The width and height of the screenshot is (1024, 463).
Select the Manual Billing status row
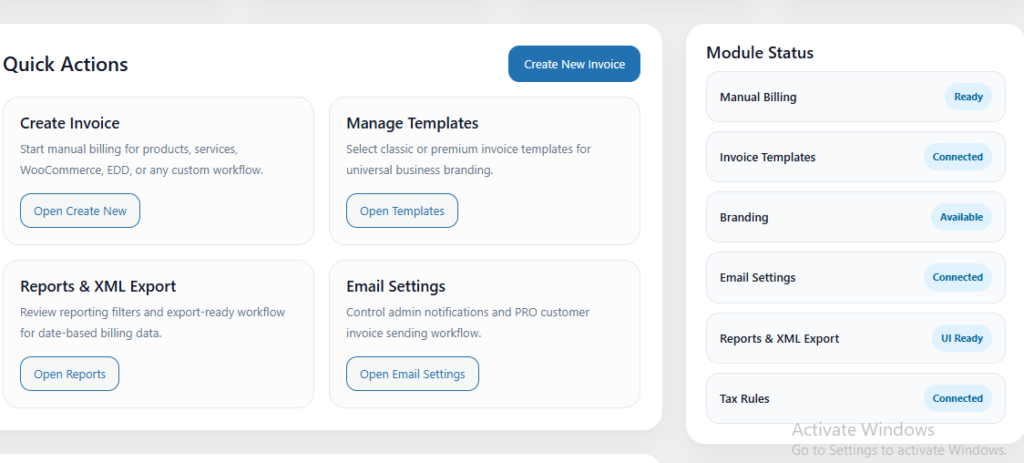tap(856, 97)
